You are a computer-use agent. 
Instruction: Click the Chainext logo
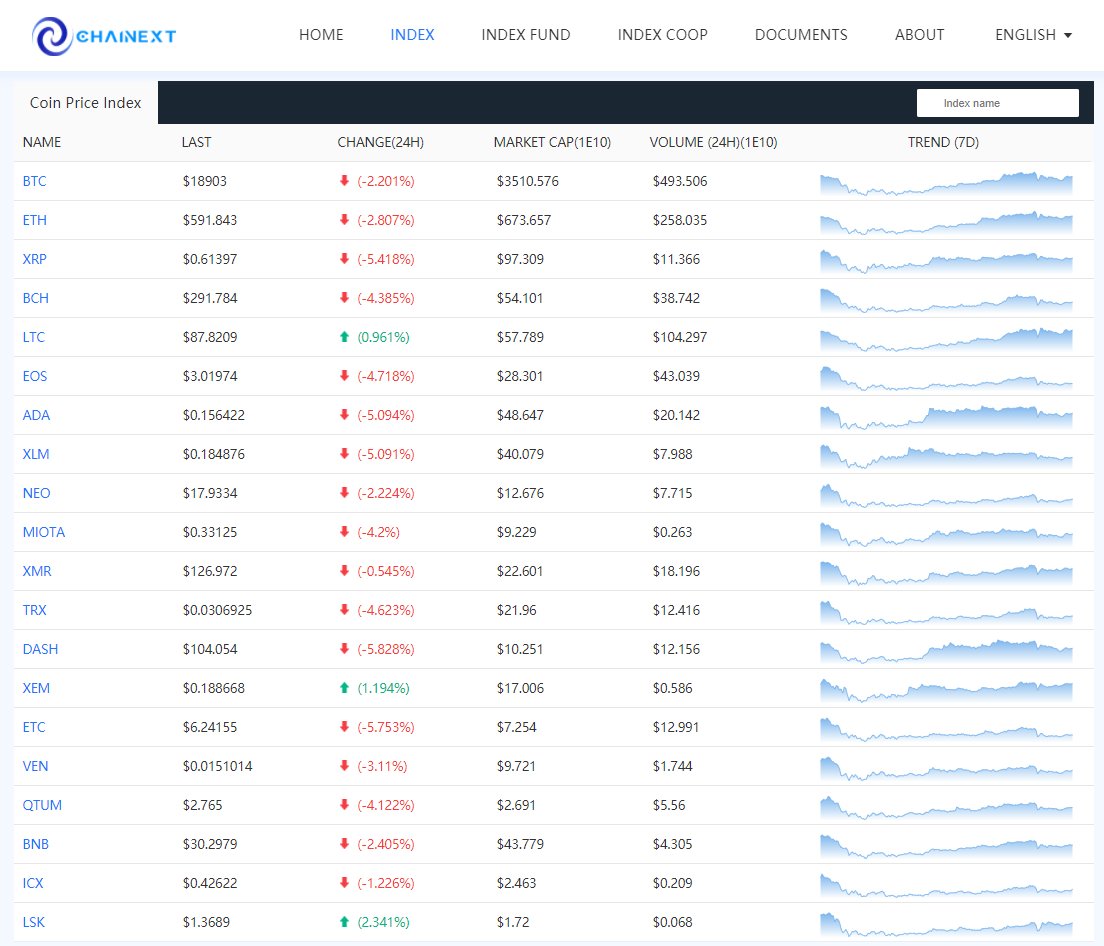[x=104, y=36]
